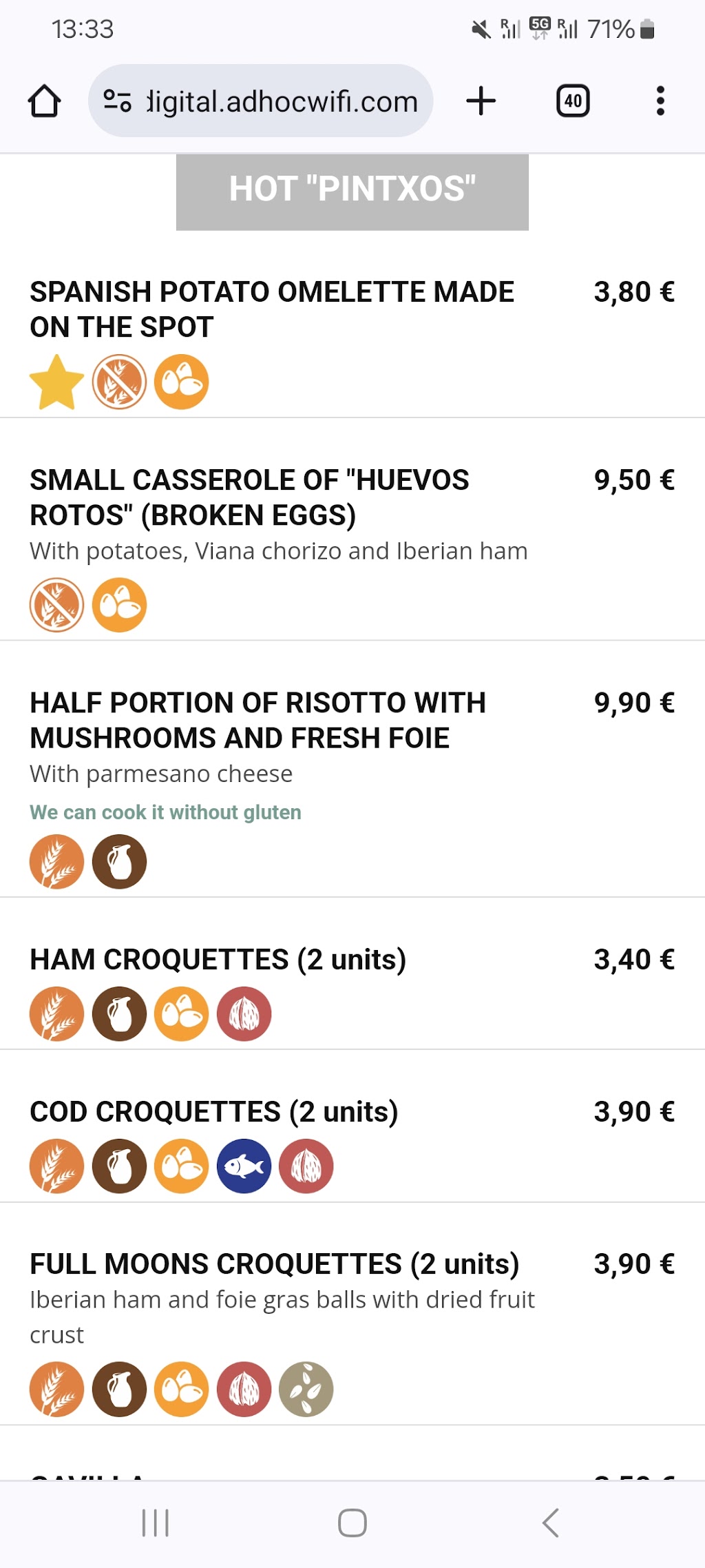Tap Android recent apps navigation button

155,1523
